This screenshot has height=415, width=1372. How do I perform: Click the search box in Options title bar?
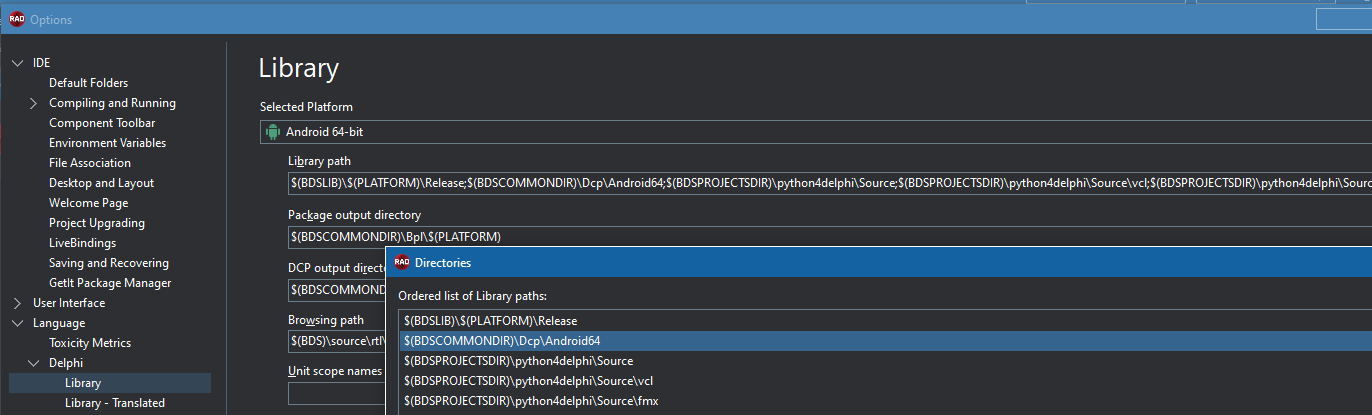tap(1344, 19)
